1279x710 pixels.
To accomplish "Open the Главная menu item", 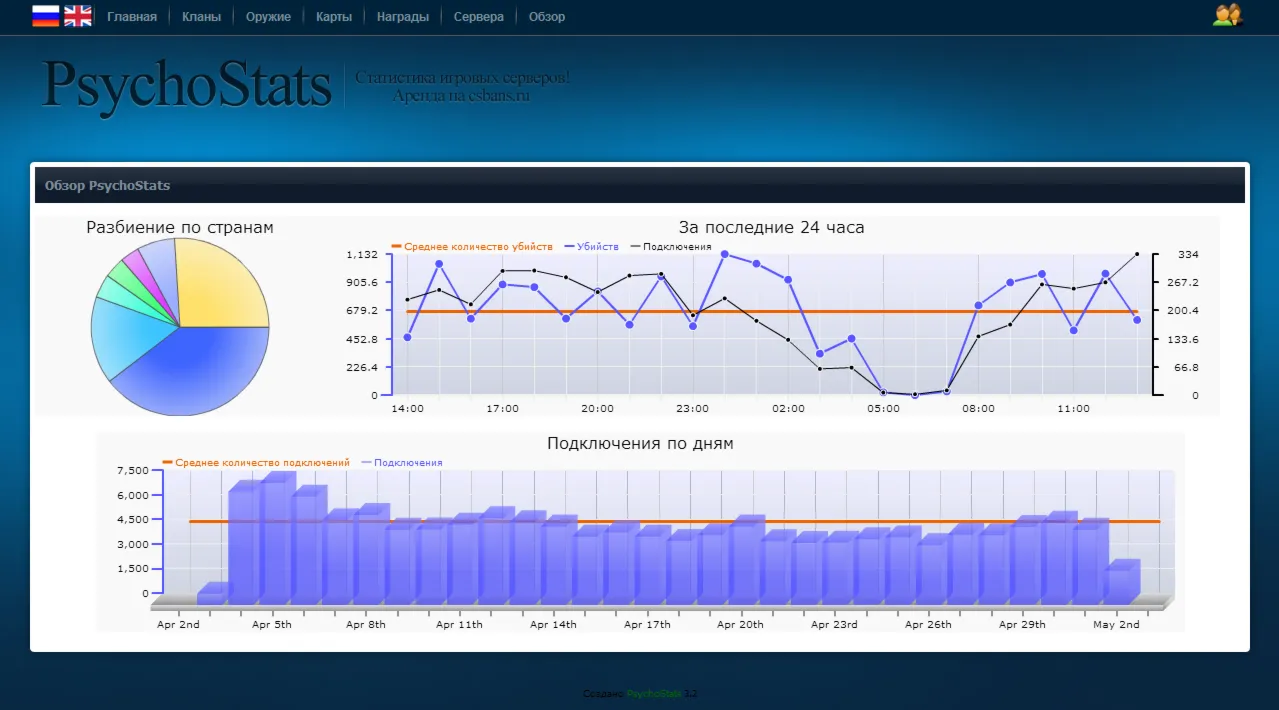I will [132, 17].
